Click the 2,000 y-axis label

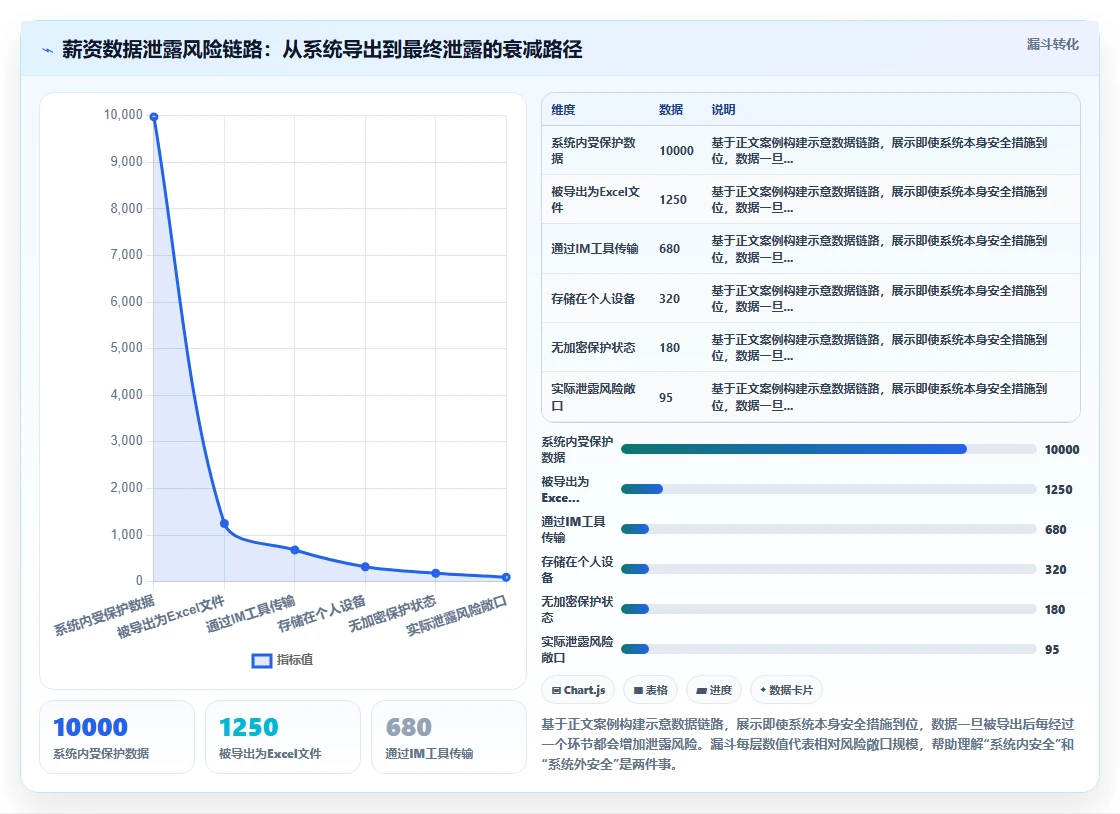(126, 488)
